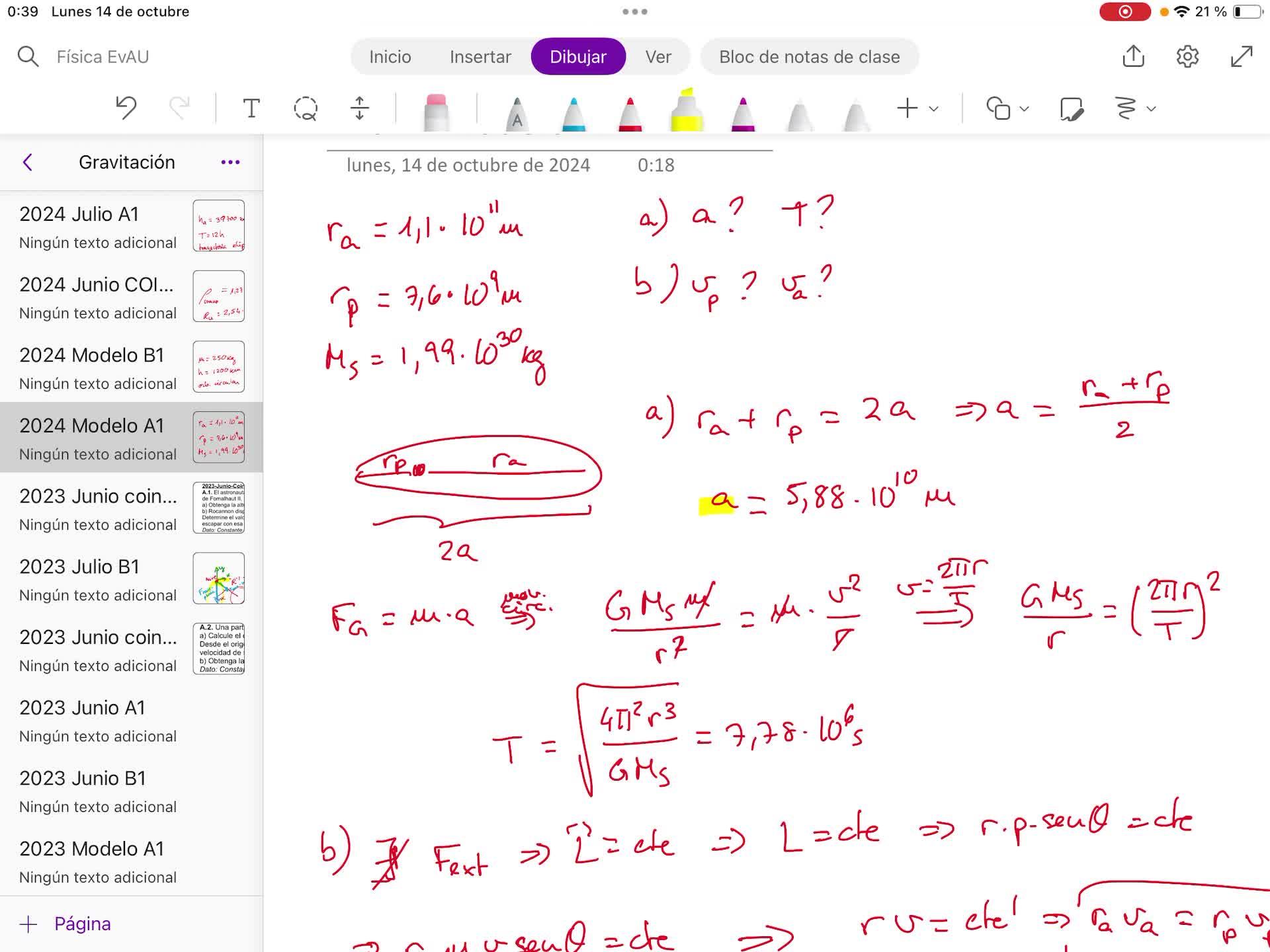Enter full screen with arrows icon
1270x952 pixels.
(x=1242, y=57)
